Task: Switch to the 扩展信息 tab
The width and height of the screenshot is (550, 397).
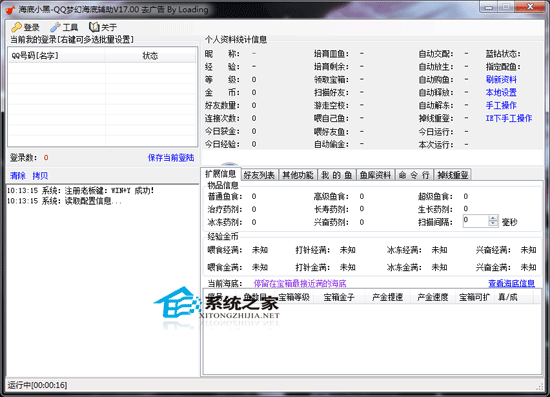Action: (221, 174)
